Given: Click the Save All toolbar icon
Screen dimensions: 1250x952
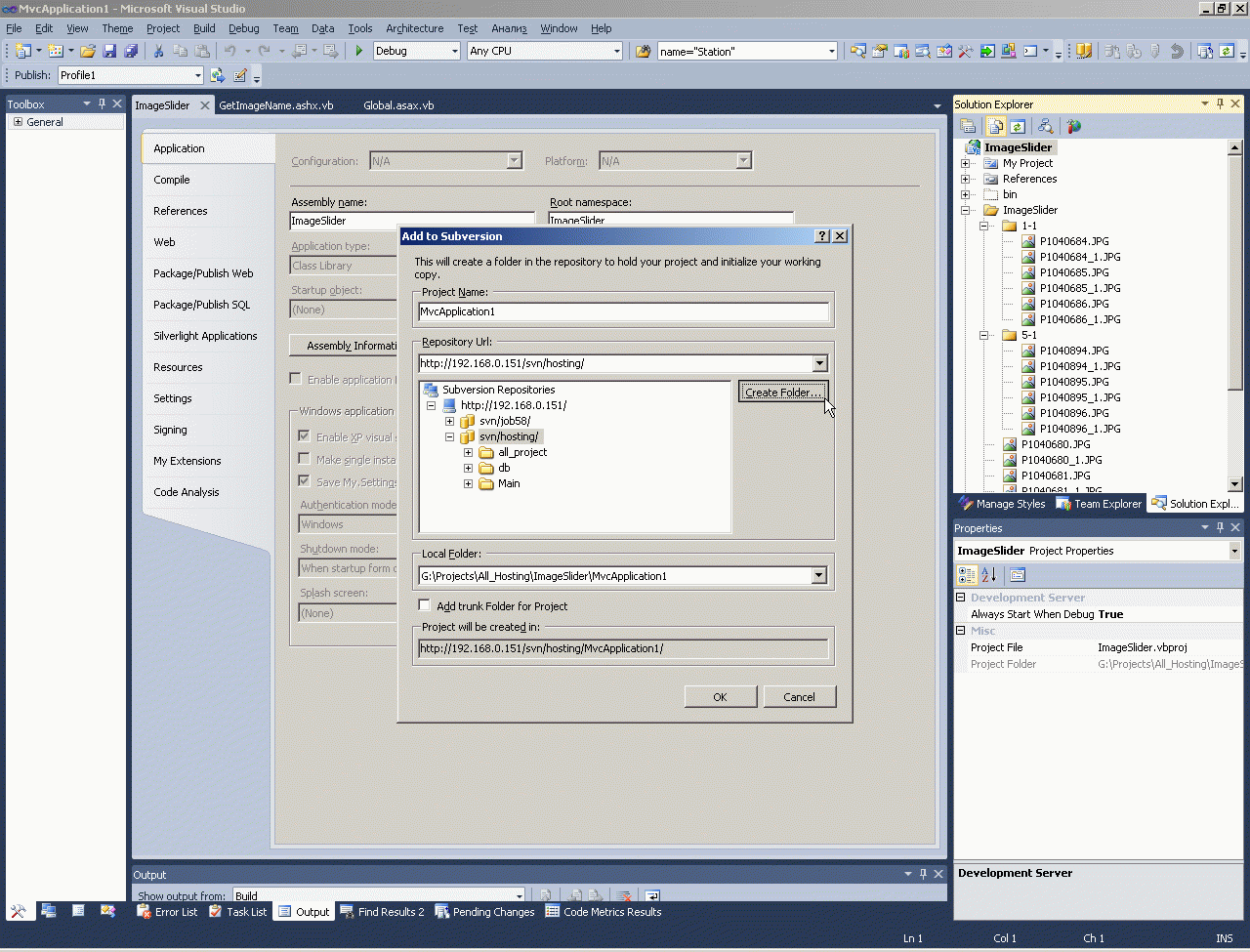Looking at the screenshot, I should (131, 51).
